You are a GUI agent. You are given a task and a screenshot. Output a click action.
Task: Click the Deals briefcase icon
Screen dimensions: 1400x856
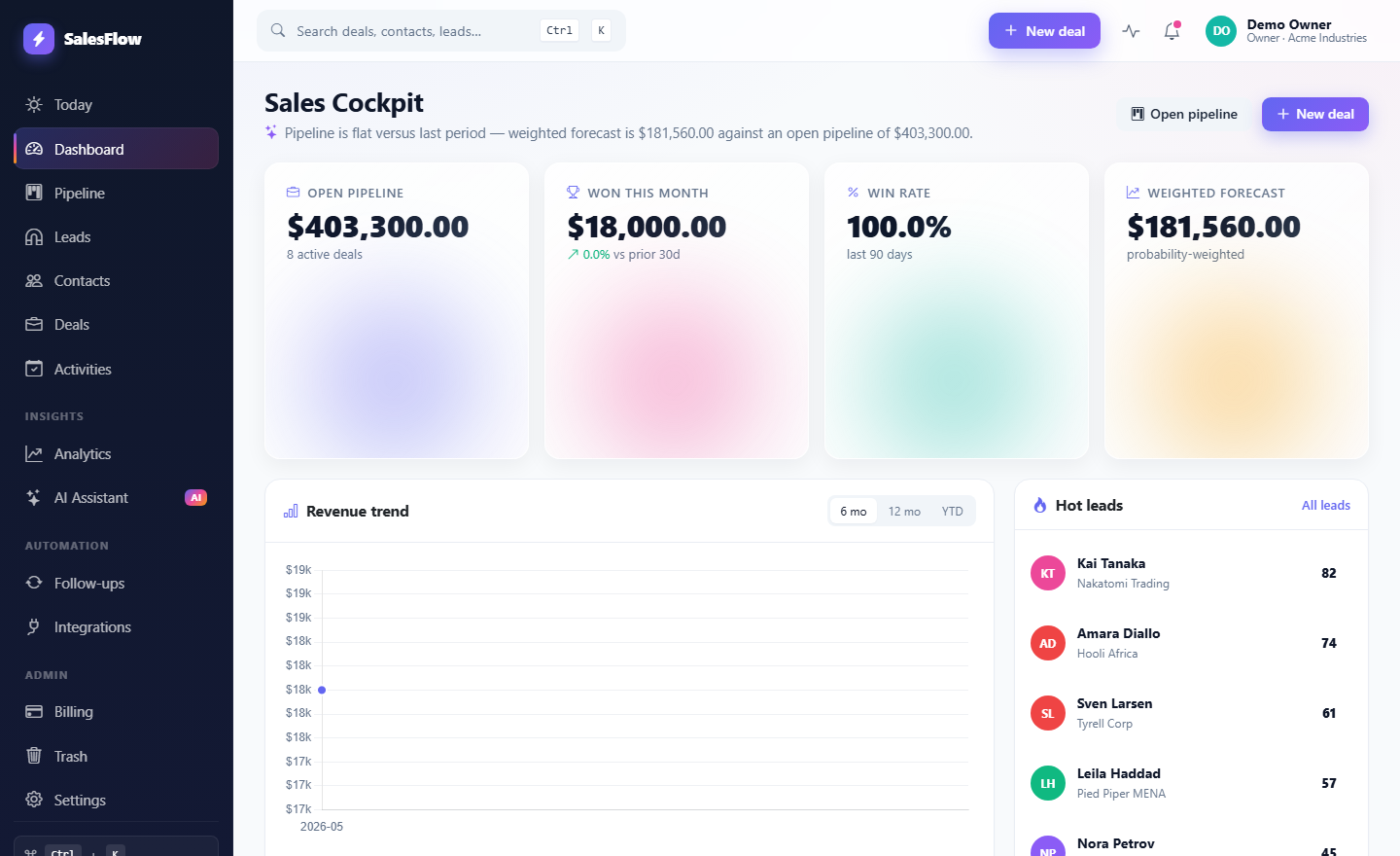[x=34, y=324]
